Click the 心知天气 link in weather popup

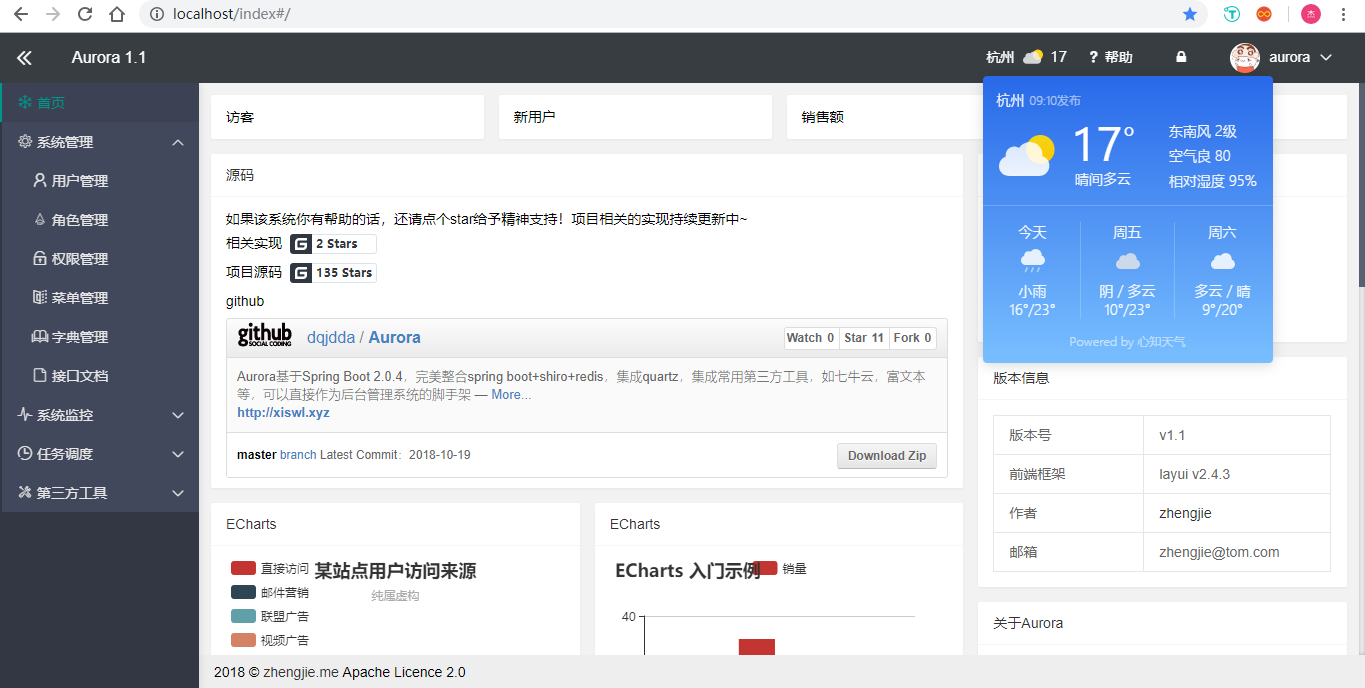click(x=1161, y=342)
